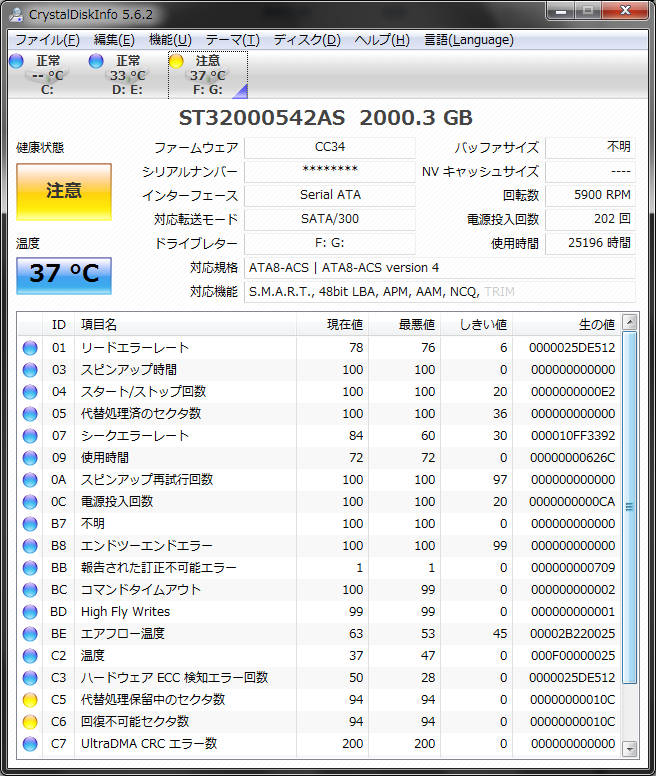
Task: Click the serial number field with asterisks
Action: point(330,171)
